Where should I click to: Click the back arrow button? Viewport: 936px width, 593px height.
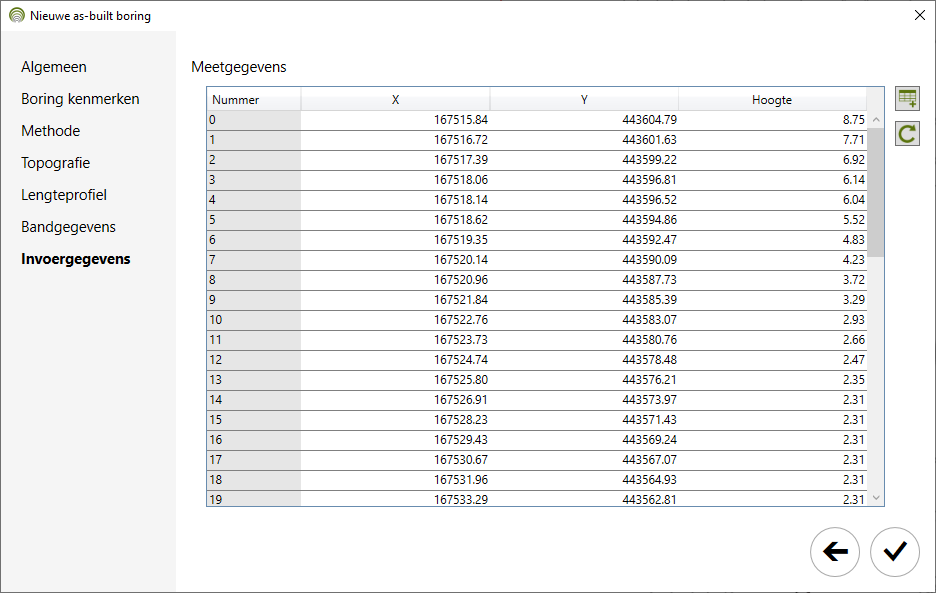pos(835,552)
